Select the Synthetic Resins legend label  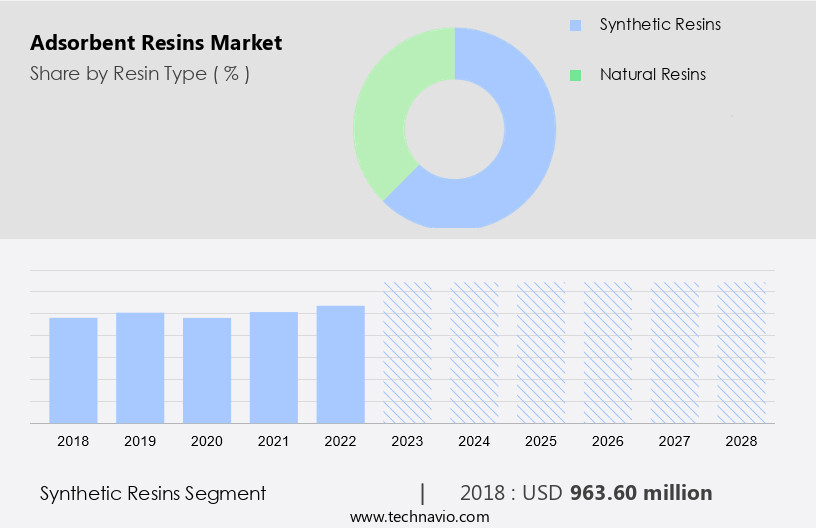pyautogui.click(x=659, y=25)
